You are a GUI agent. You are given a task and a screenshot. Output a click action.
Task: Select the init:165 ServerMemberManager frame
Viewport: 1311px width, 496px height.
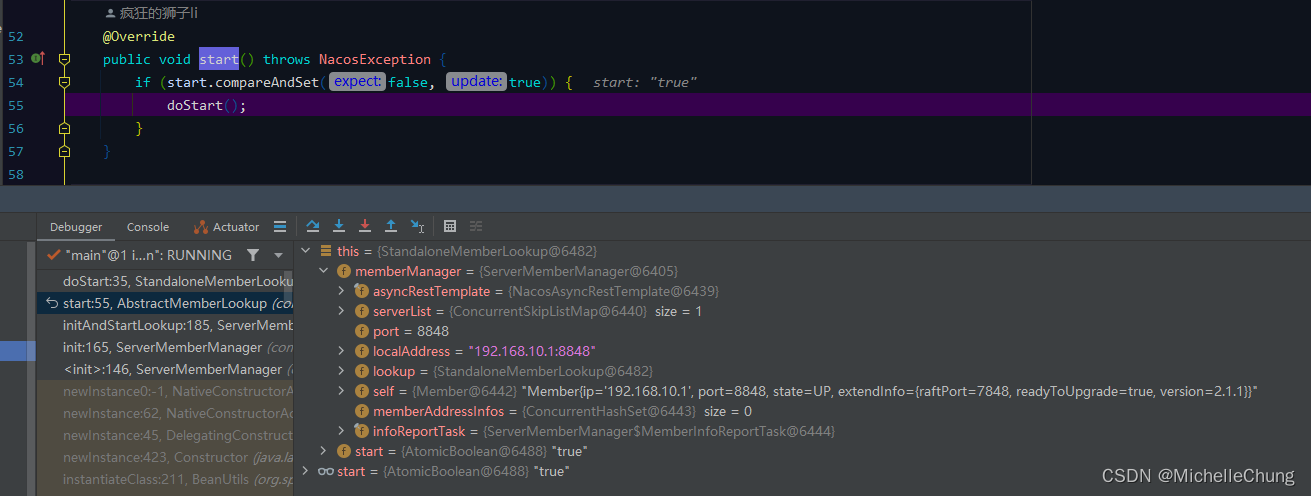166,347
